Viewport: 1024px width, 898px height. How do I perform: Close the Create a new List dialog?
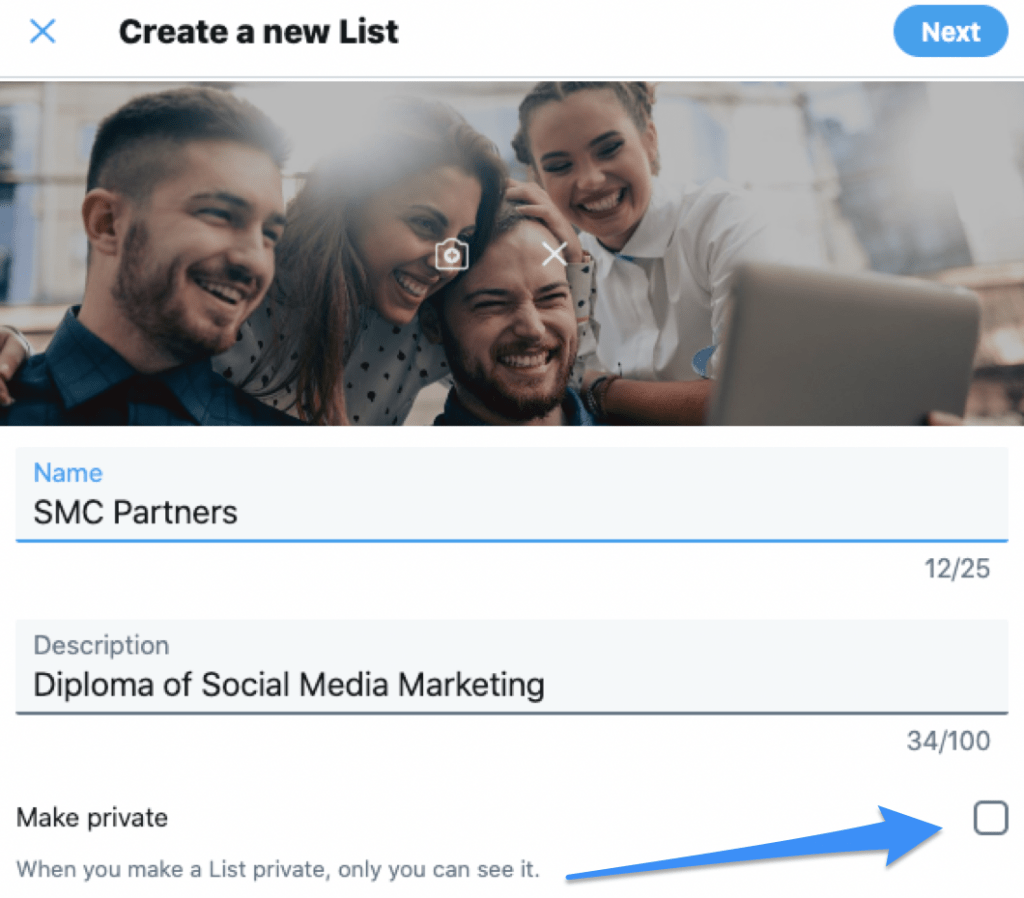(42, 31)
